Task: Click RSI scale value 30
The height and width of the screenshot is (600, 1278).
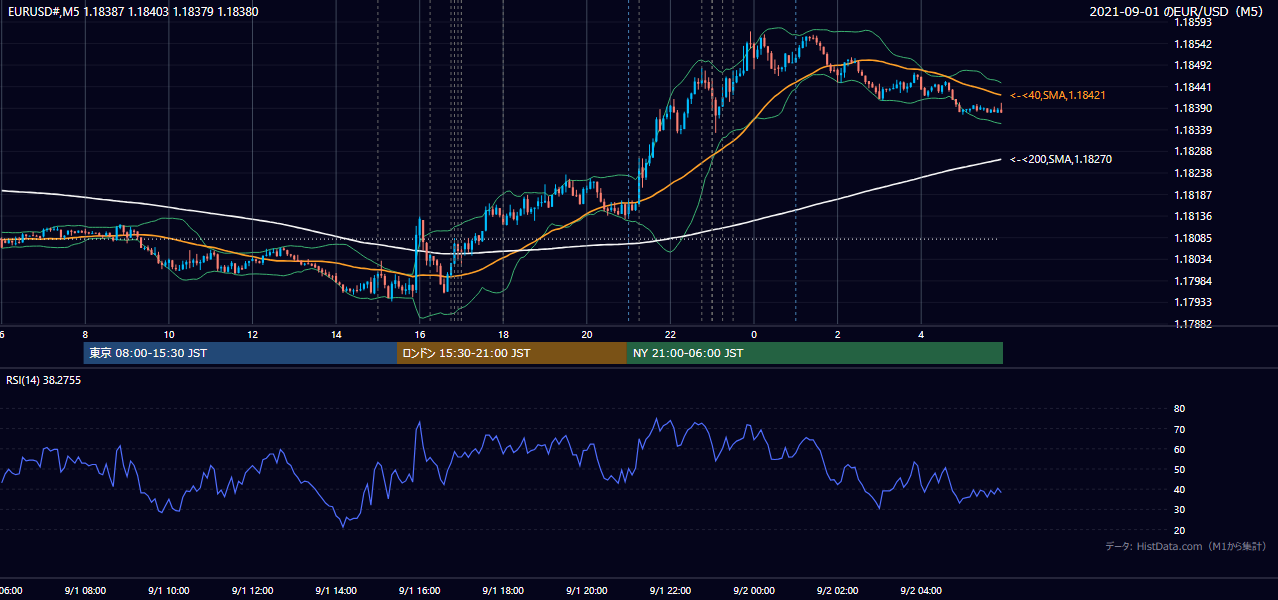Action: tap(1179, 510)
